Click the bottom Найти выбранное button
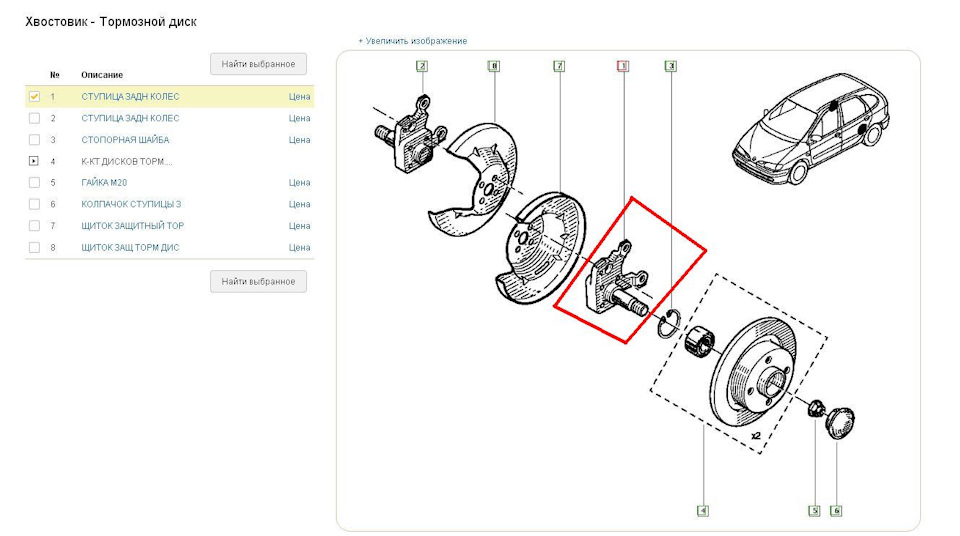This screenshot has width=960, height=536. (x=258, y=281)
